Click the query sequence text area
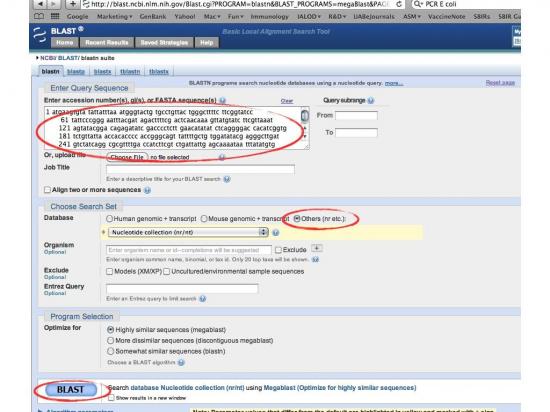The width and height of the screenshot is (550, 412). [173, 128]
